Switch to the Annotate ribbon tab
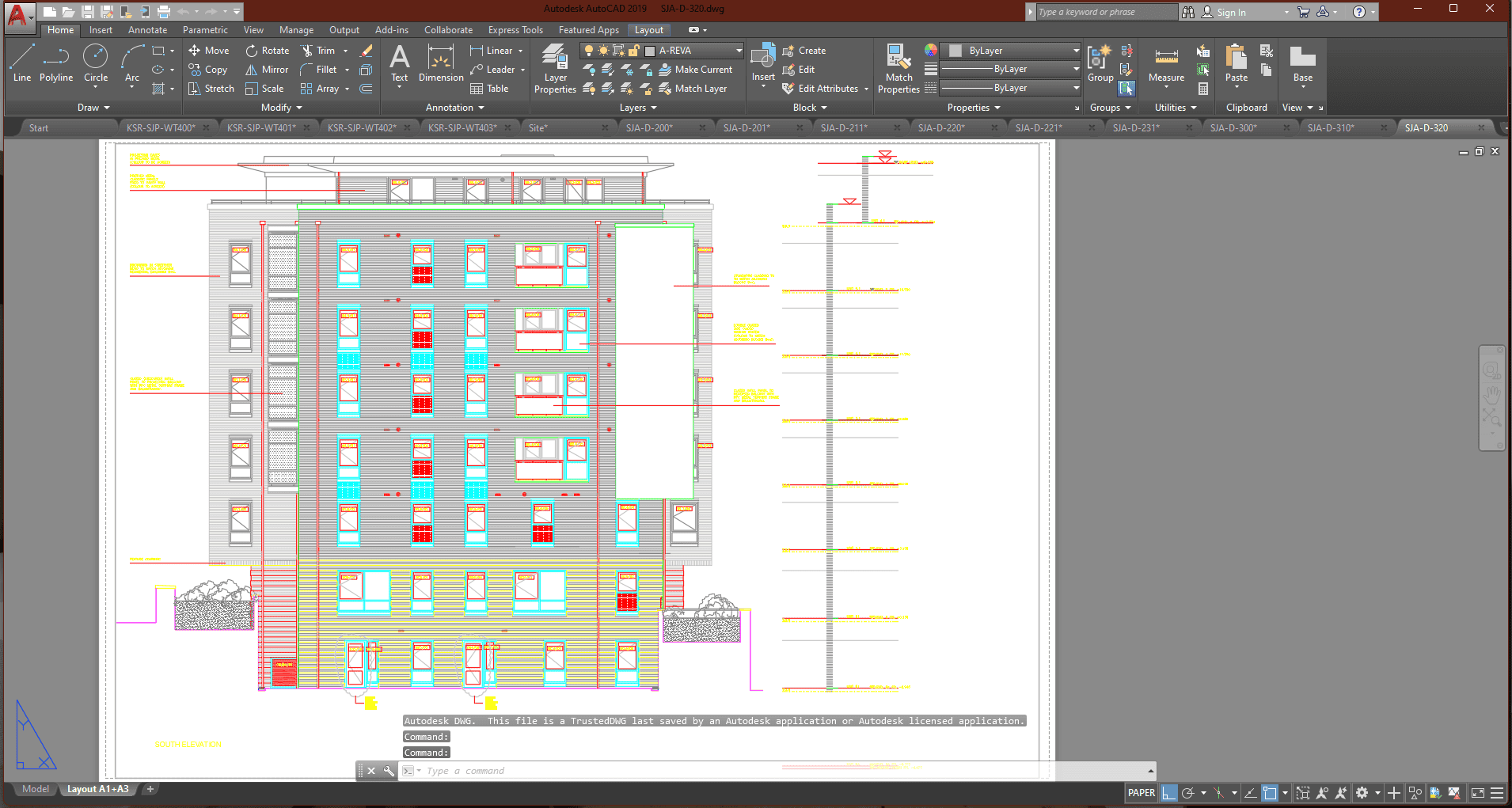The width and height of the screenshot is (1512, 808). [x=147, y=30]
